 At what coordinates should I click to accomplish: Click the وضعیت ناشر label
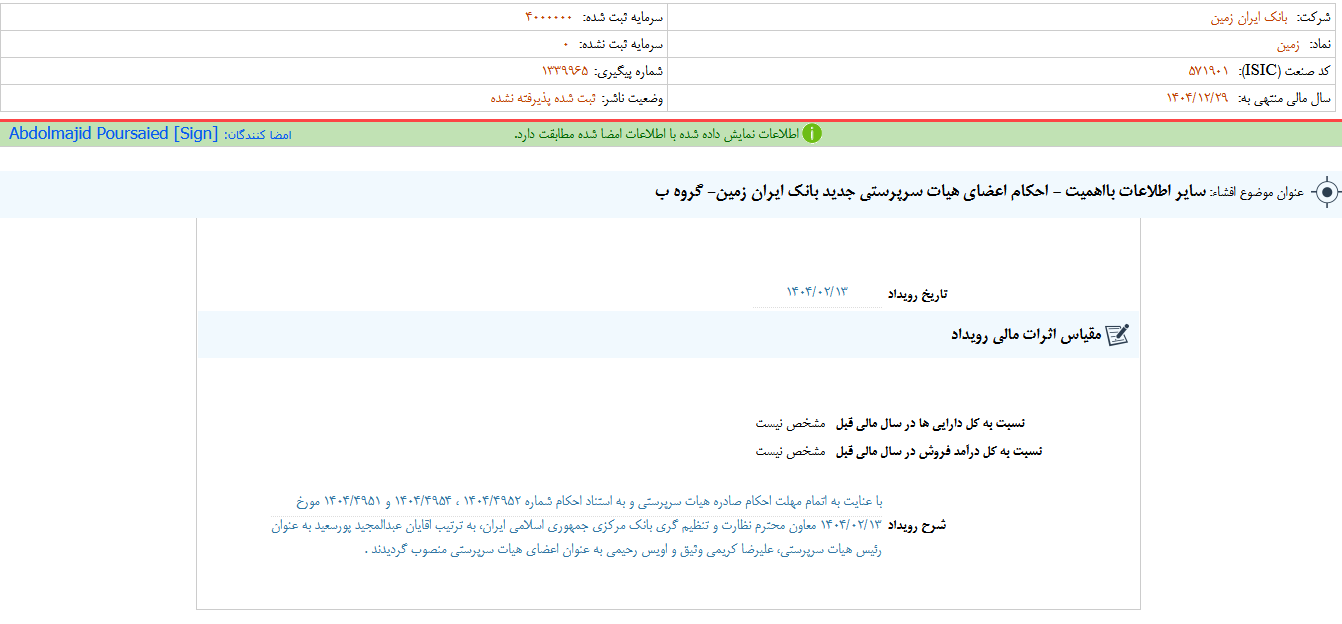[x=634, y=98]
